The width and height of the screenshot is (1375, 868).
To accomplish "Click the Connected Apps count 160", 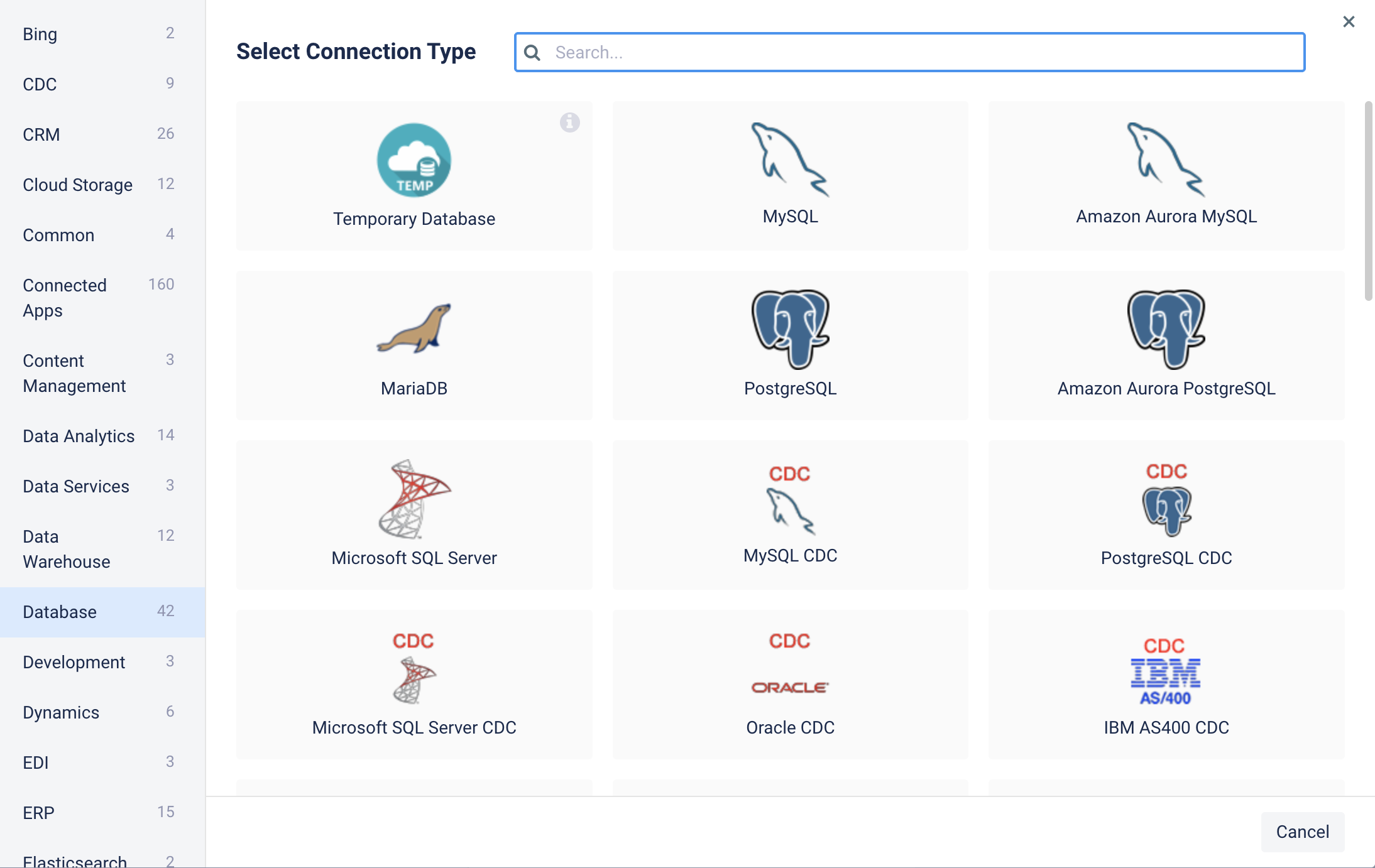I will point(162,285).
